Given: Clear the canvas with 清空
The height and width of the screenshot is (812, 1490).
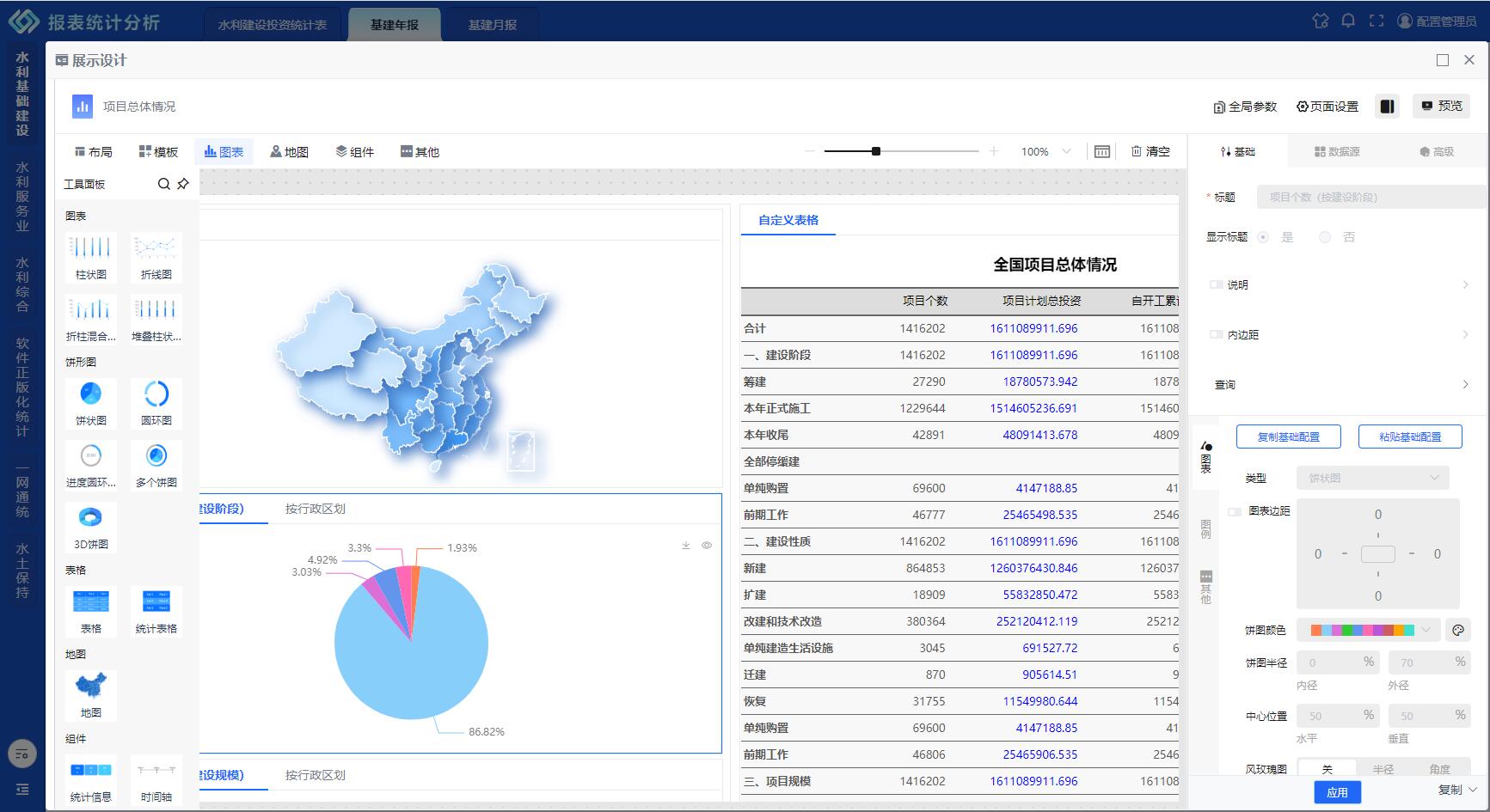Looking at the screenshot, I should pos(1150,151).
